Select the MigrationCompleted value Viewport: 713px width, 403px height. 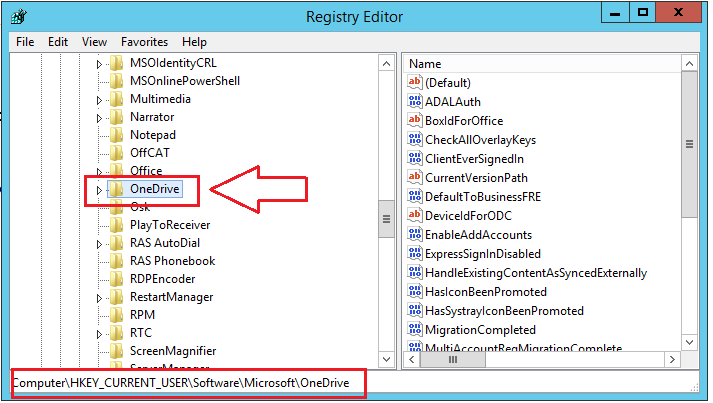pos(480,330)
